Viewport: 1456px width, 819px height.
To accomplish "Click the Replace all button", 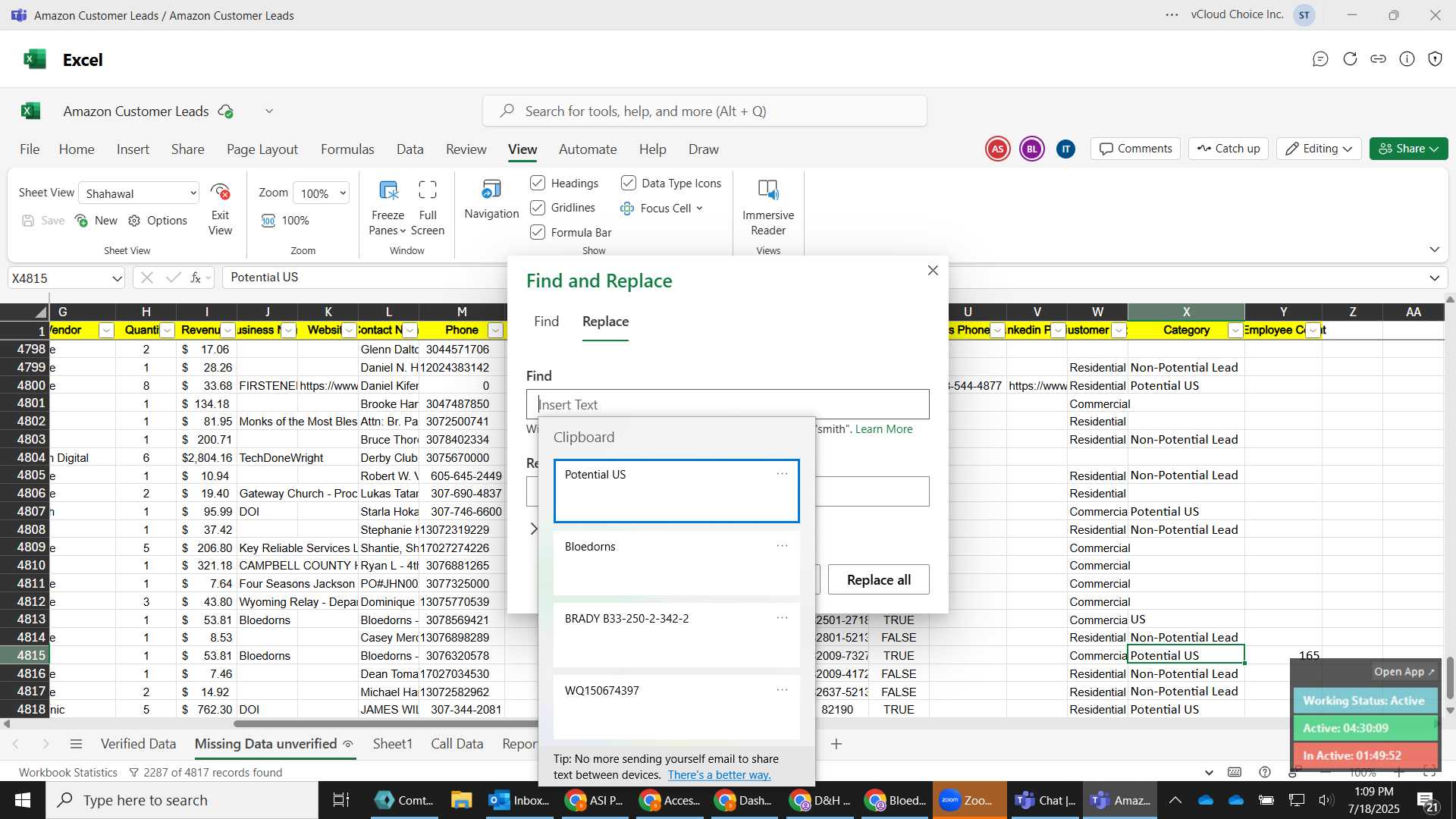I will pyautogui.click(x=878, y=580).
